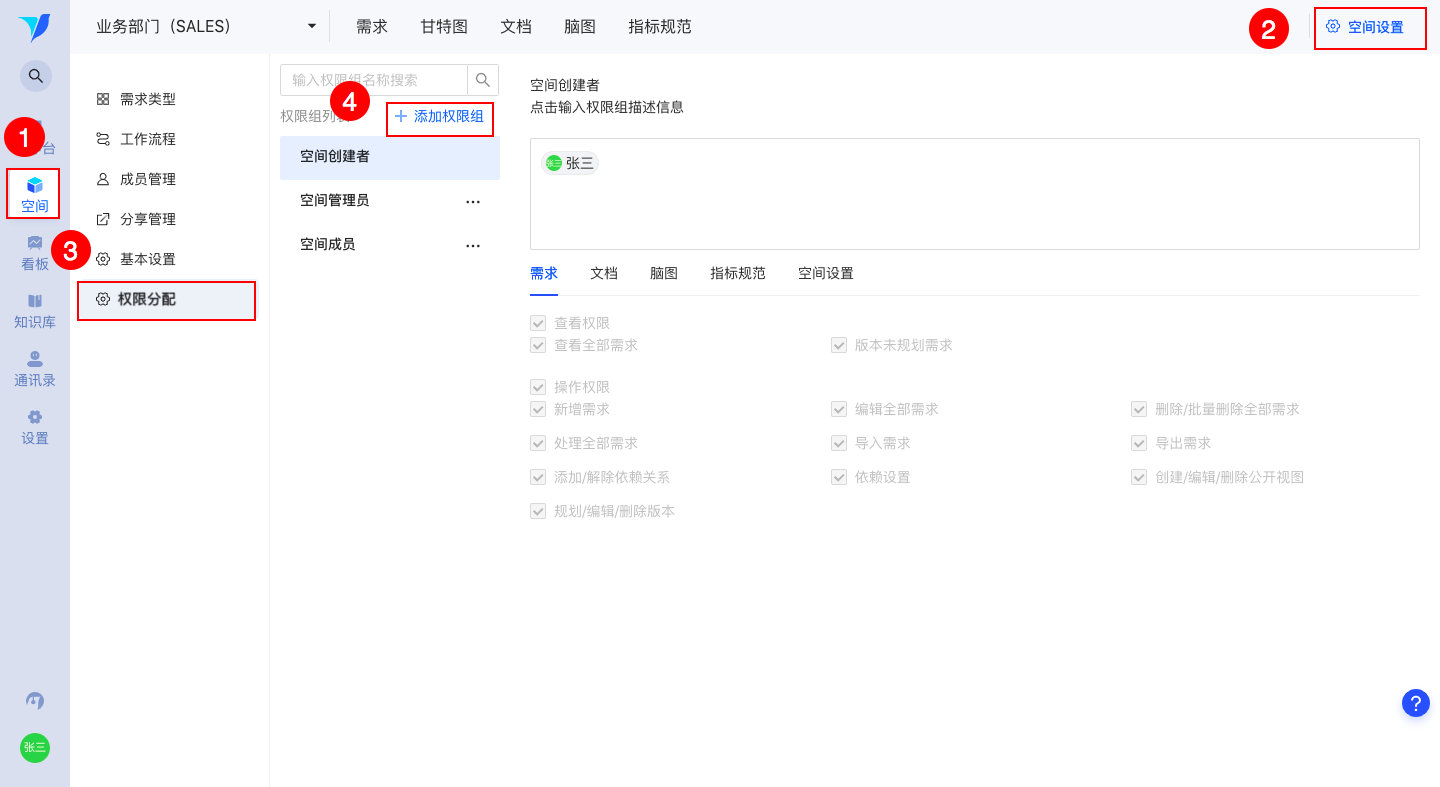Toggle the 导出需求 checkbox
1440x787 pixels.
pos(1139,443)
